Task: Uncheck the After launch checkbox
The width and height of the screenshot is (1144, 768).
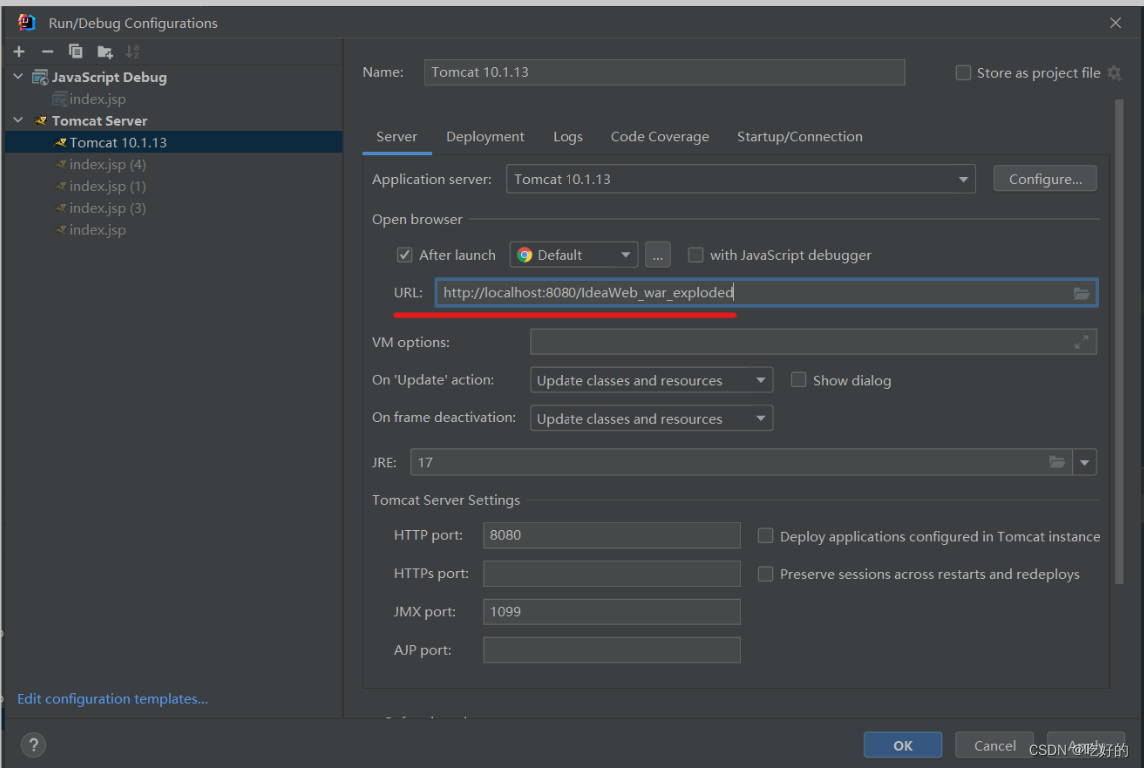Action: [404, 255]
